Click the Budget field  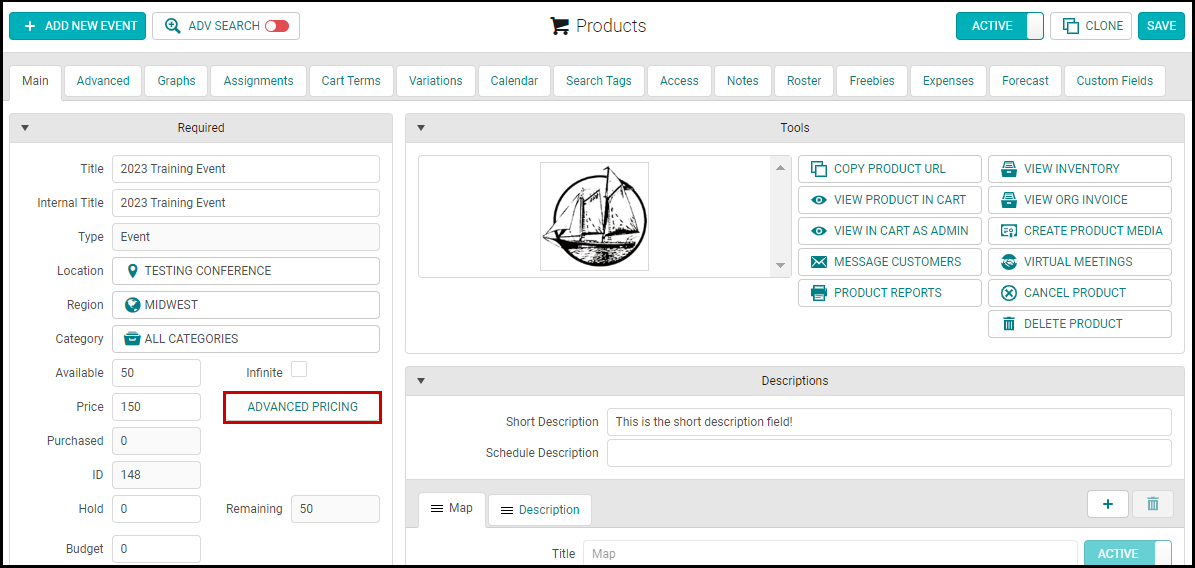pyautogui.click(x=156, y=549)
